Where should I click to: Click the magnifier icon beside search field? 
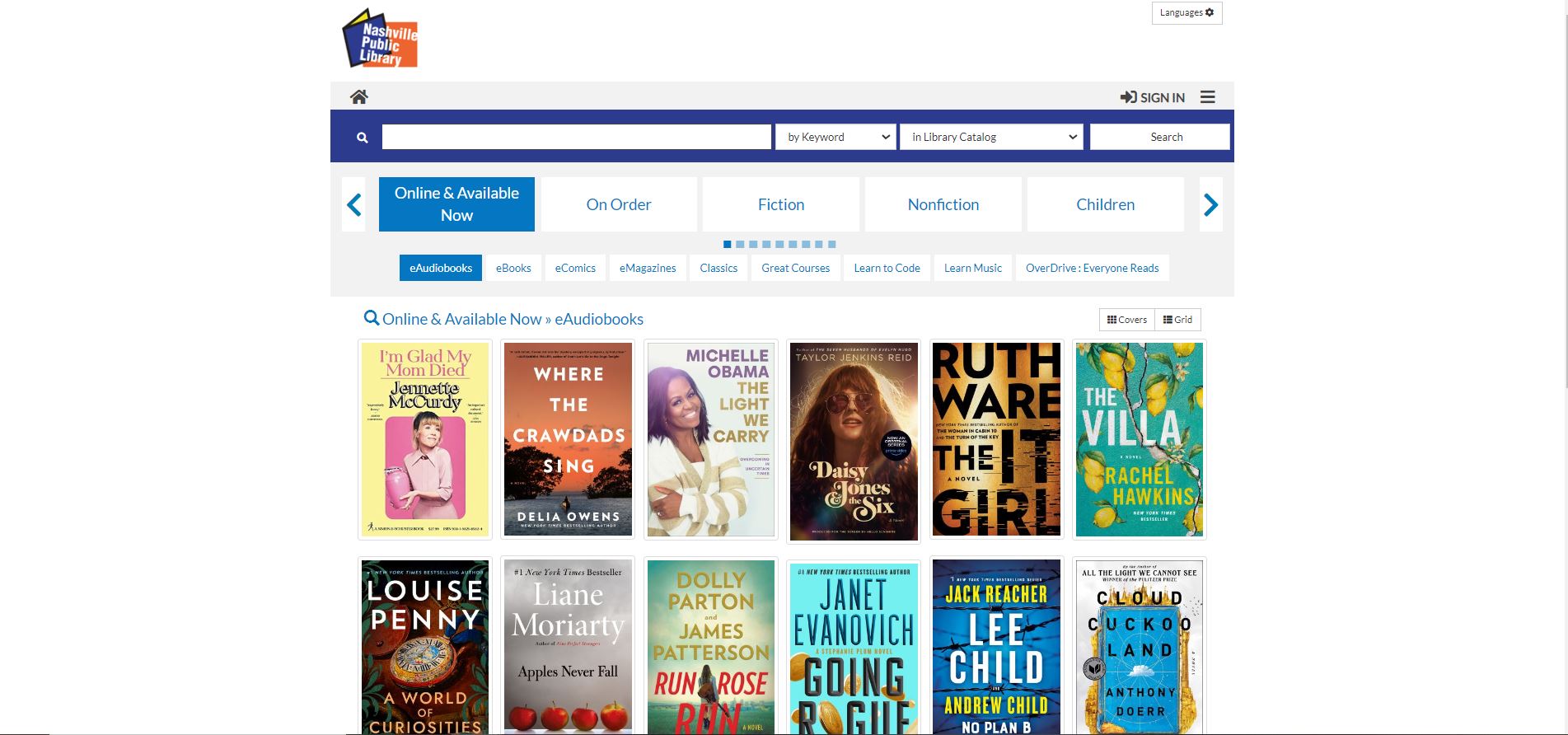coord(362,138)
